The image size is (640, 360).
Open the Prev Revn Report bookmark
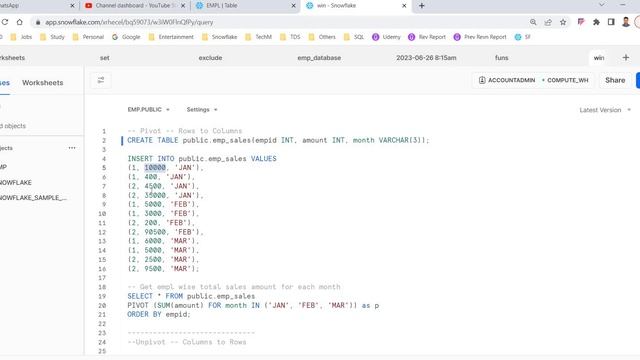[480, 37]
